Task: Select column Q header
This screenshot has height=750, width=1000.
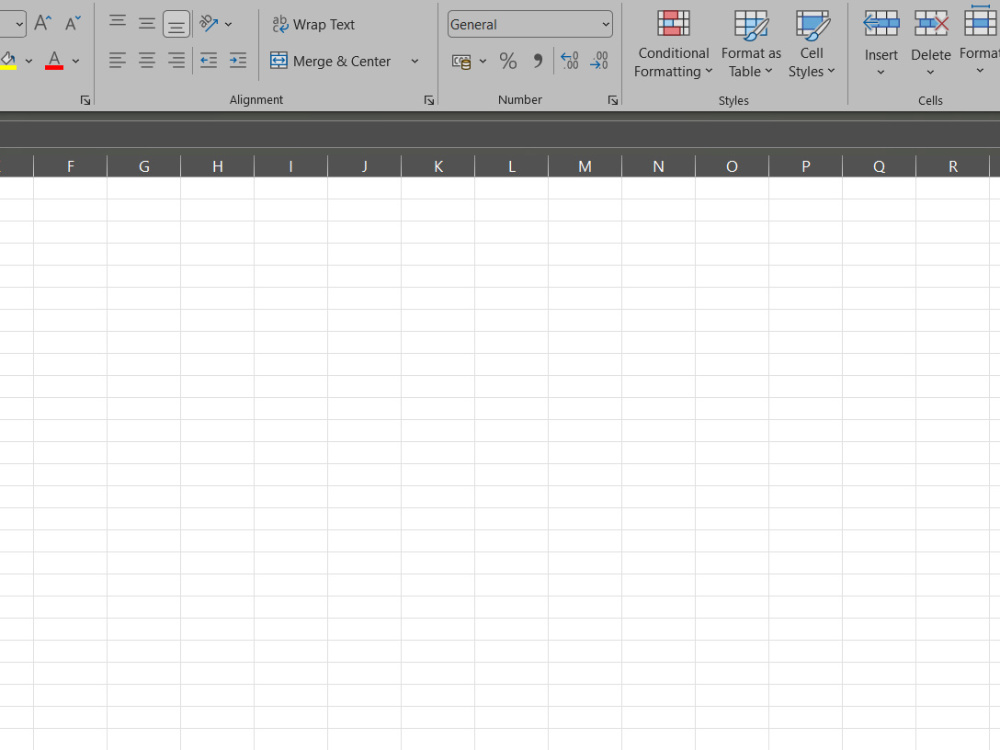Action: click(879, 166)
